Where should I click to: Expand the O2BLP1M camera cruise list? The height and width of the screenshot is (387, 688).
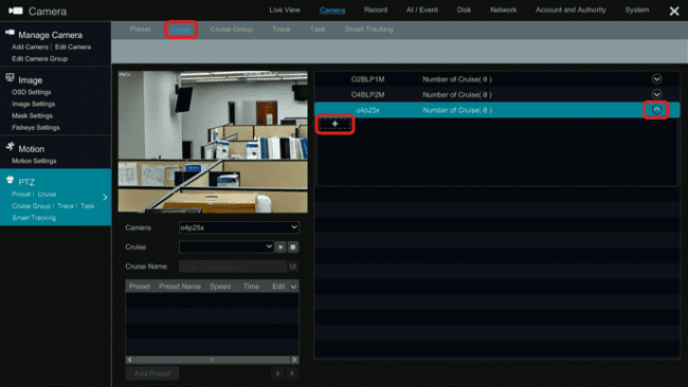656,79
